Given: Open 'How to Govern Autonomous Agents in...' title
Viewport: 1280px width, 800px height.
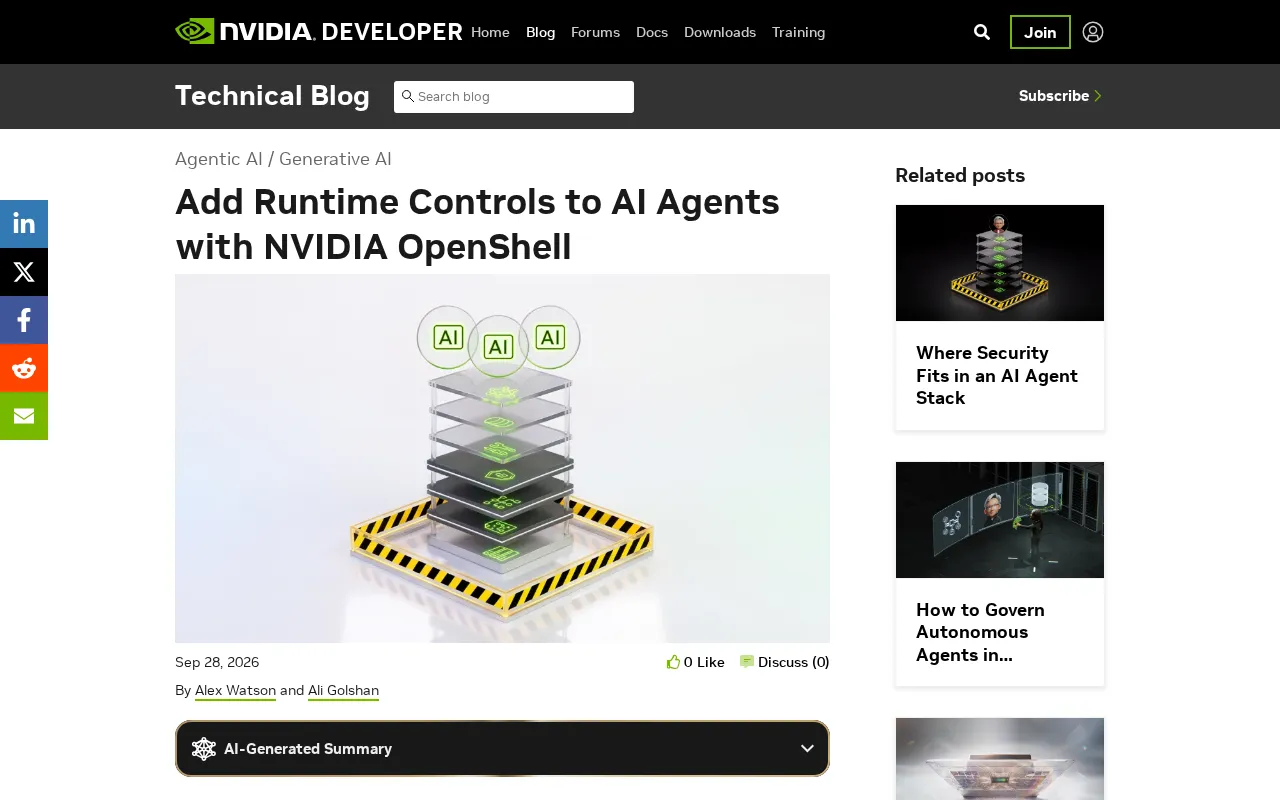Looking at the screenshot, I should pos(981,632).
